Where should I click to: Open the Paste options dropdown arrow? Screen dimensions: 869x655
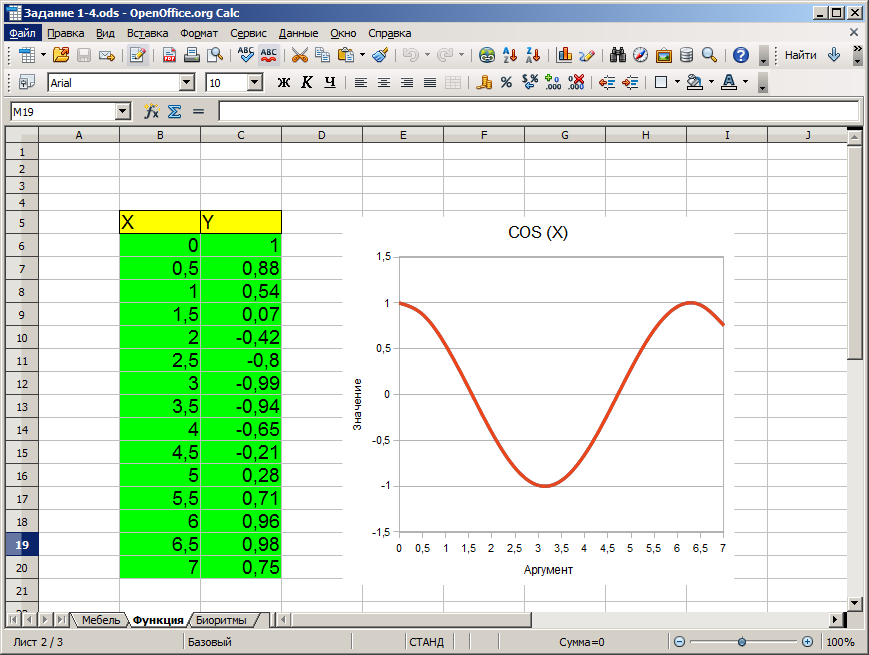click(362, 55)
